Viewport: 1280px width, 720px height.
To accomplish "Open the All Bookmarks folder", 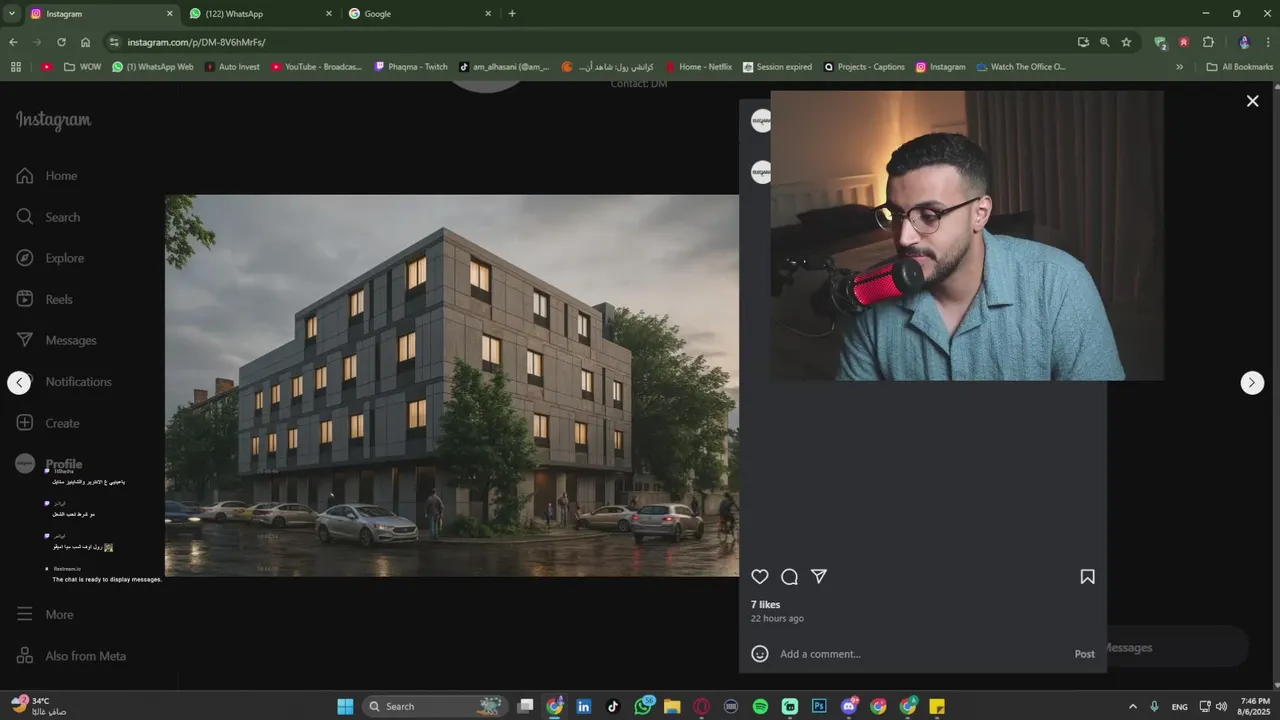I will 1239,67.
